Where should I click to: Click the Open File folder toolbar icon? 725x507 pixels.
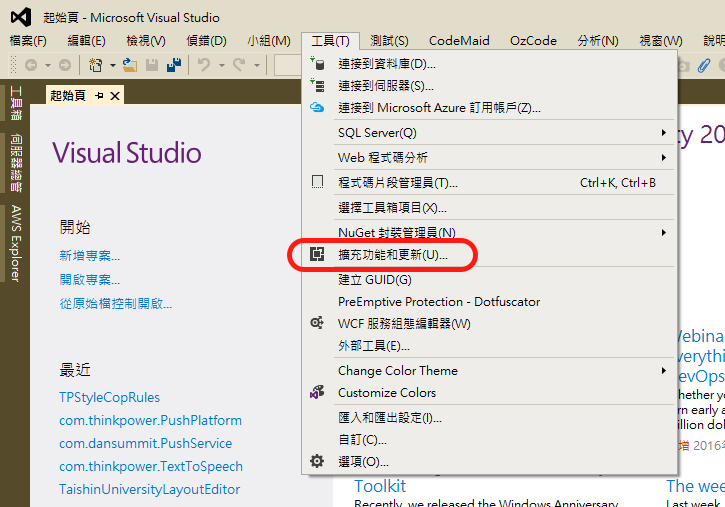tap(130, 65)
